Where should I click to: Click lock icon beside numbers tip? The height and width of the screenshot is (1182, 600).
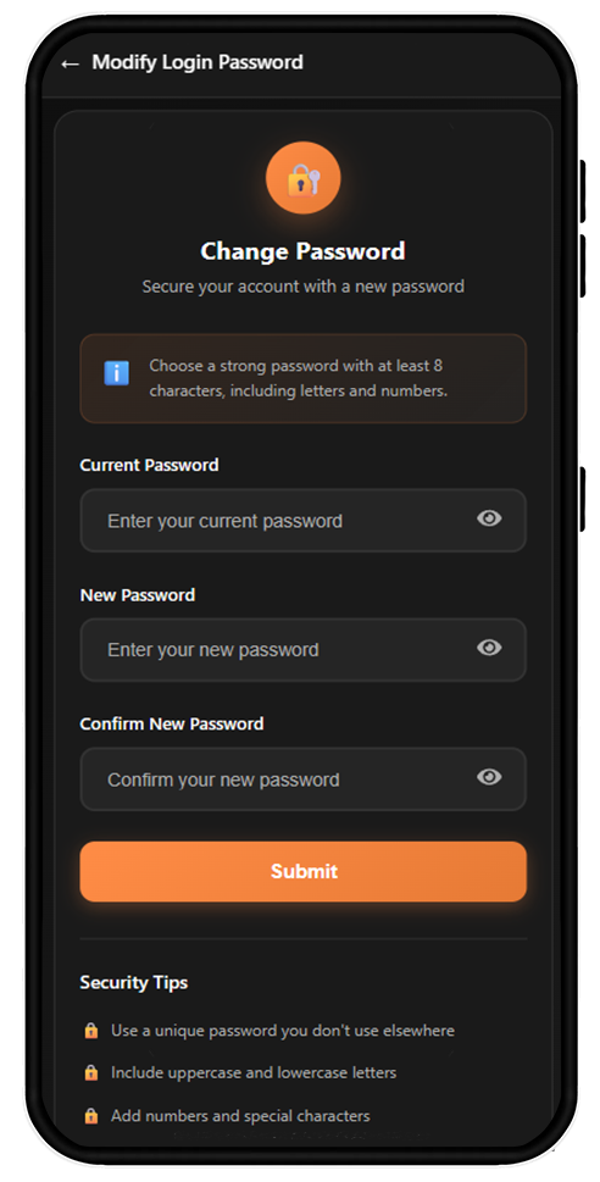(91, 1116)
